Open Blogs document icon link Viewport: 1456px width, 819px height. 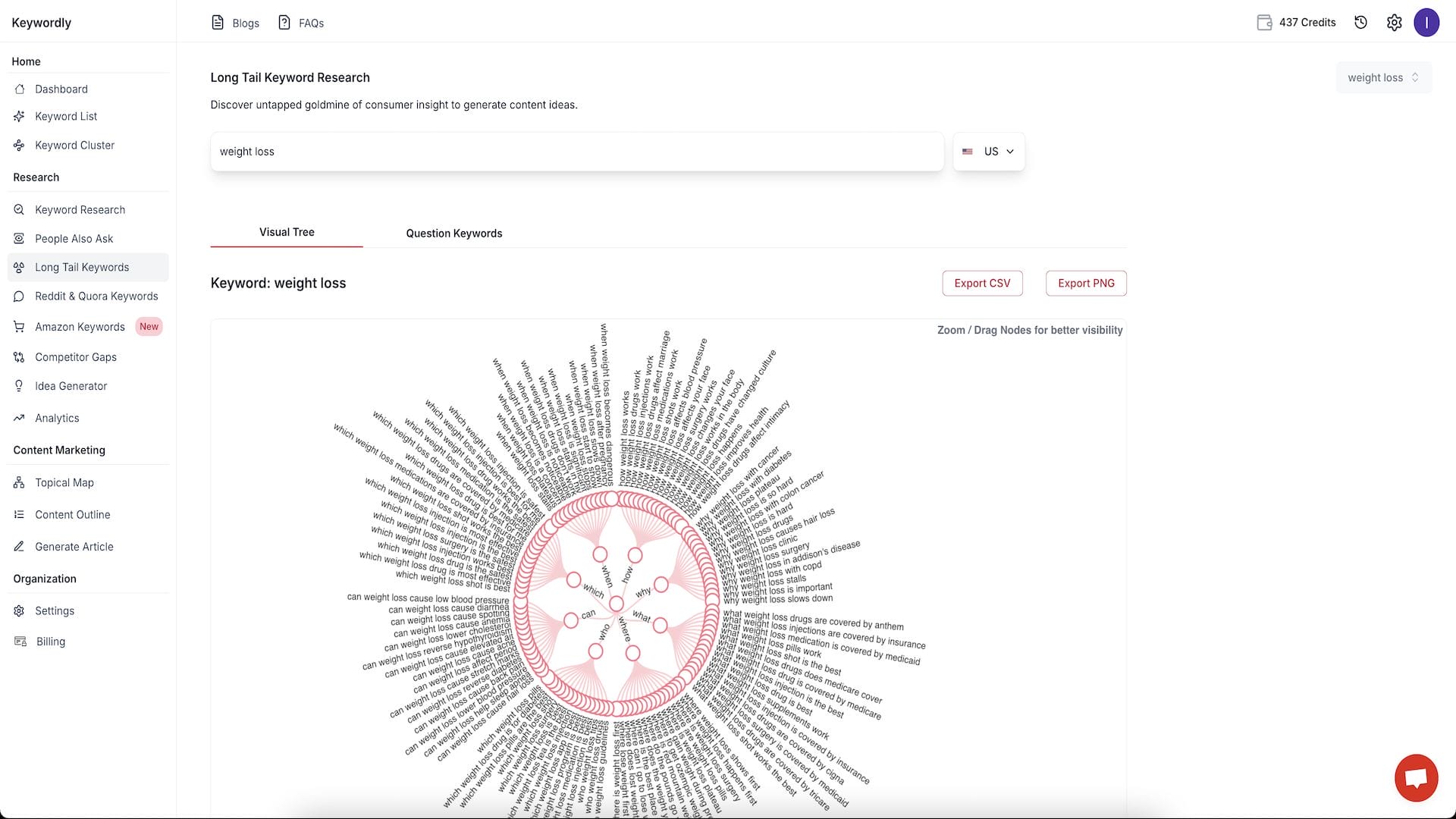point(218,23)
